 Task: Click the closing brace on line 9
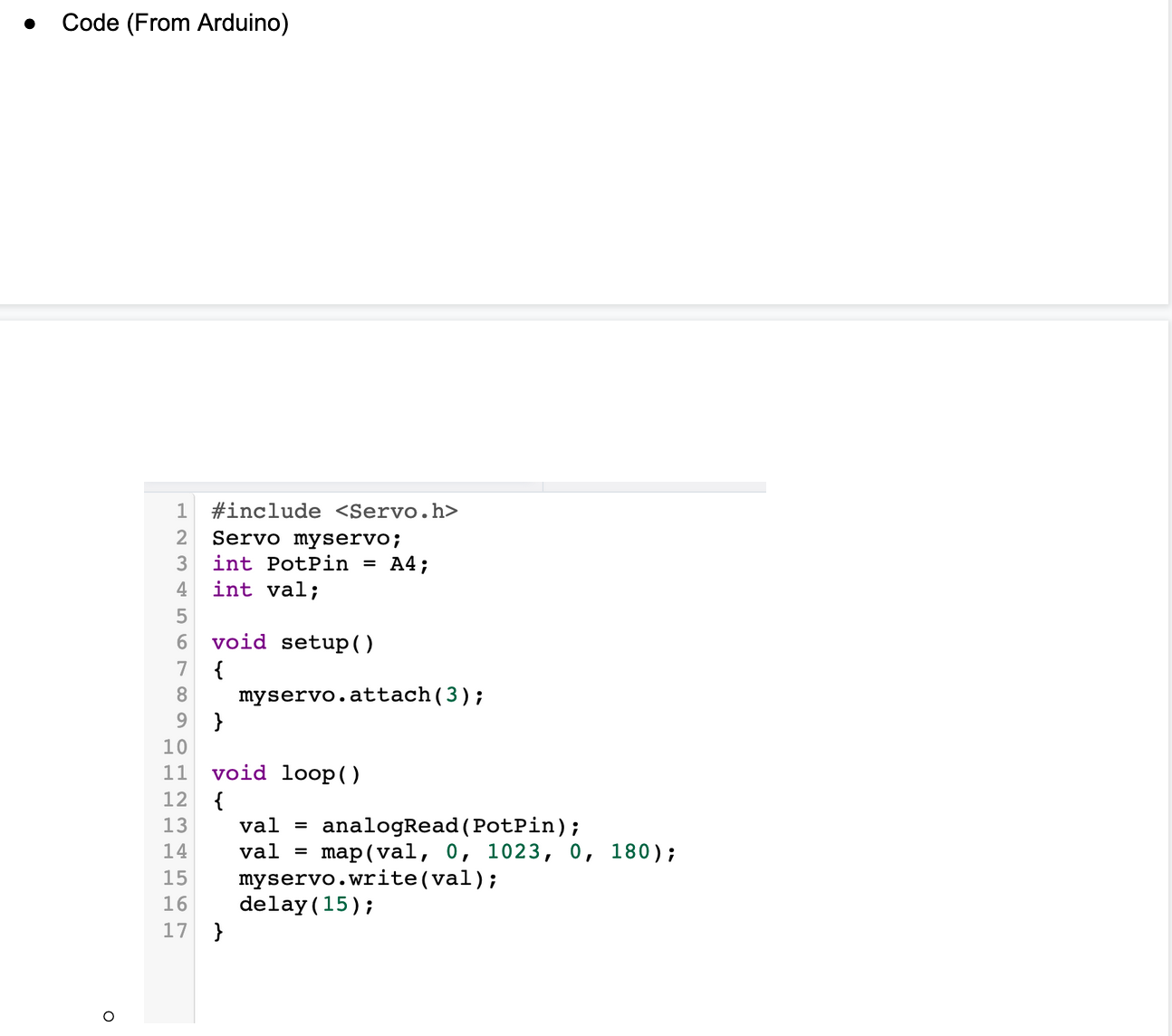[218, 722]
